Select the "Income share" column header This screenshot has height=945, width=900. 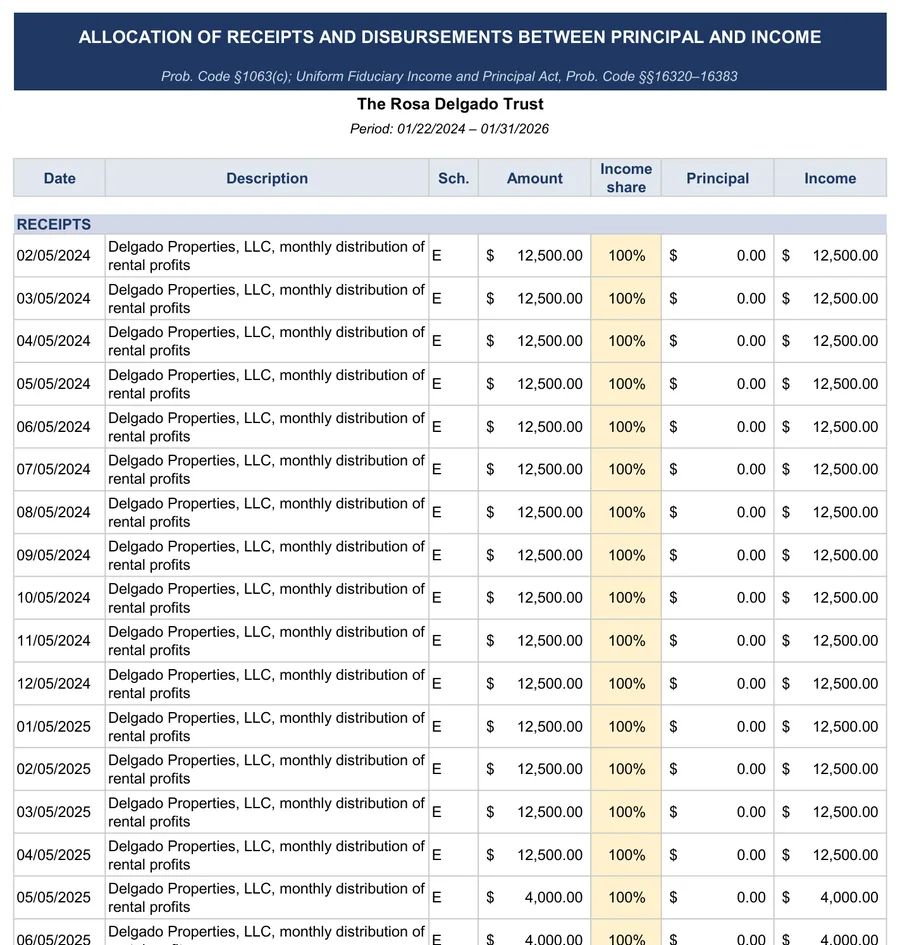point(626,178)
